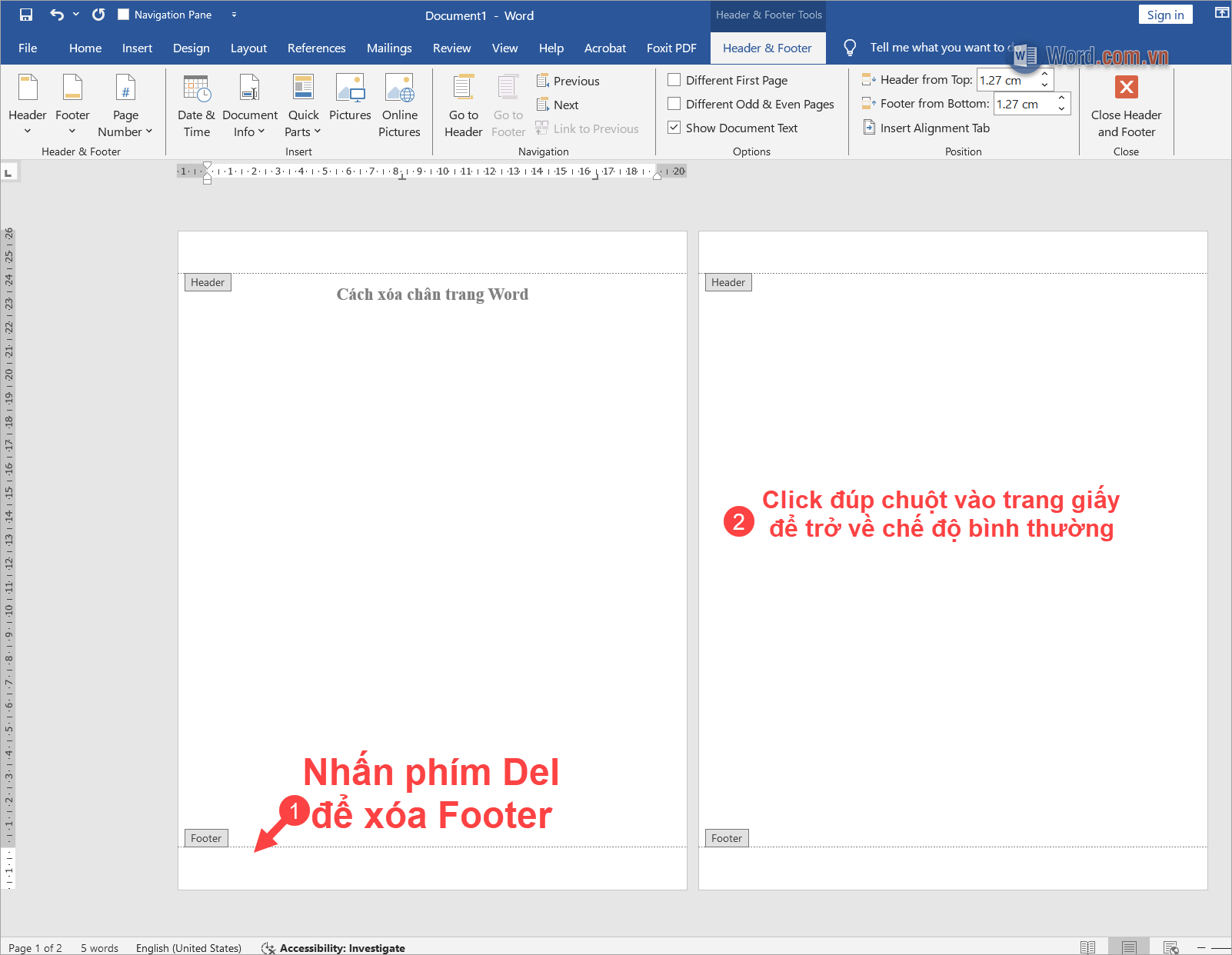Expand the Header dropdown chevron
Image resolution: width=1232 pixels, height=955 pixels.
[28, 131]
